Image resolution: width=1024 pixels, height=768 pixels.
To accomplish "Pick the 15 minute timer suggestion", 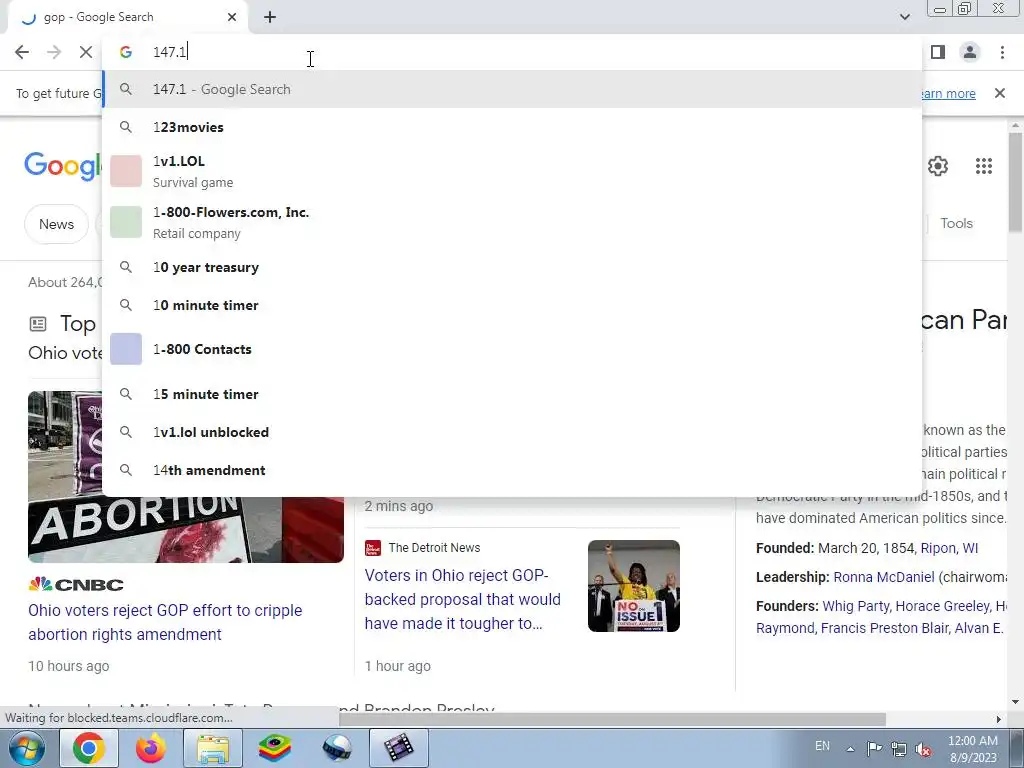I will click(x=512, y=394).
